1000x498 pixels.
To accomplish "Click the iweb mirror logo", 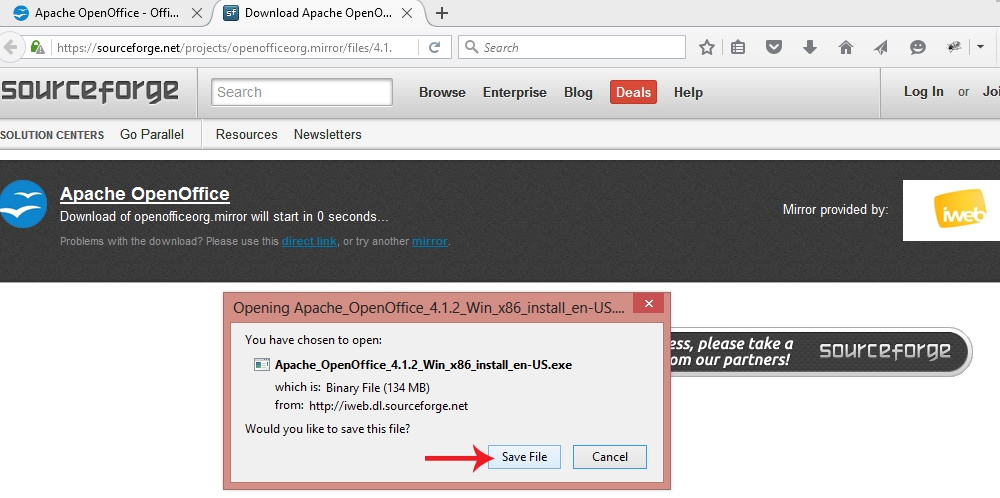I will 952,210.
